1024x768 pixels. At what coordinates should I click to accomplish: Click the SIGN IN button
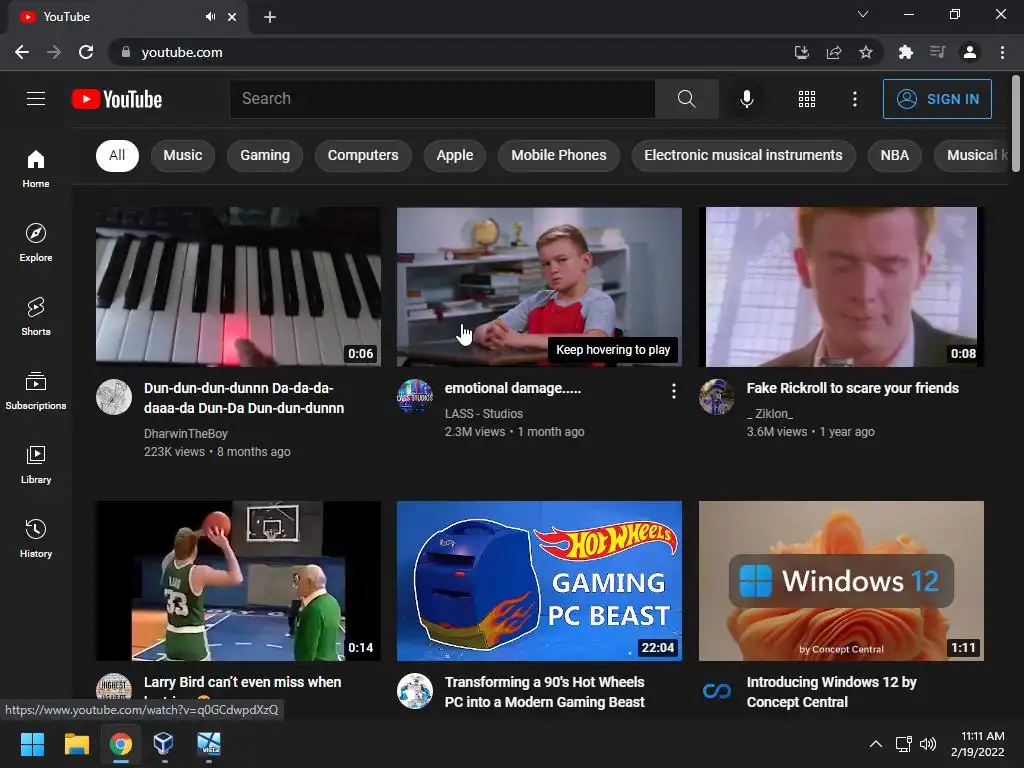pos(937,99)
